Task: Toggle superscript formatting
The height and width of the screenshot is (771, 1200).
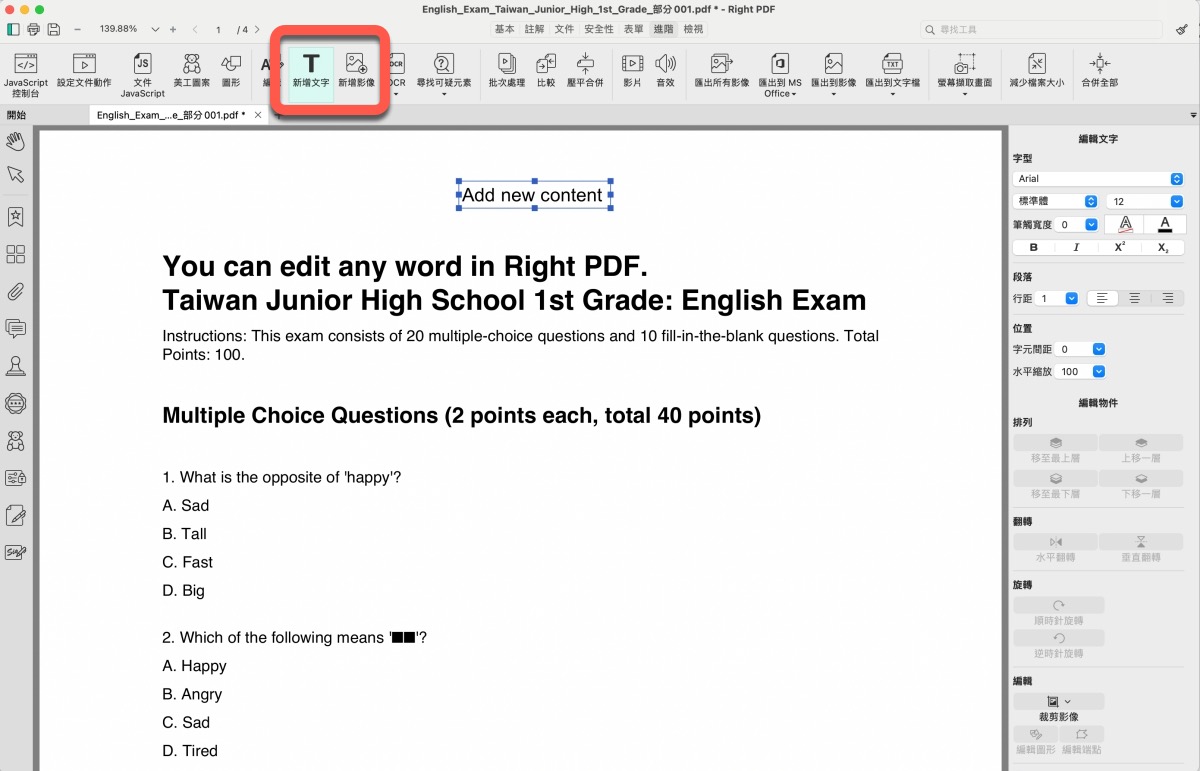Action: [1120, 247]
